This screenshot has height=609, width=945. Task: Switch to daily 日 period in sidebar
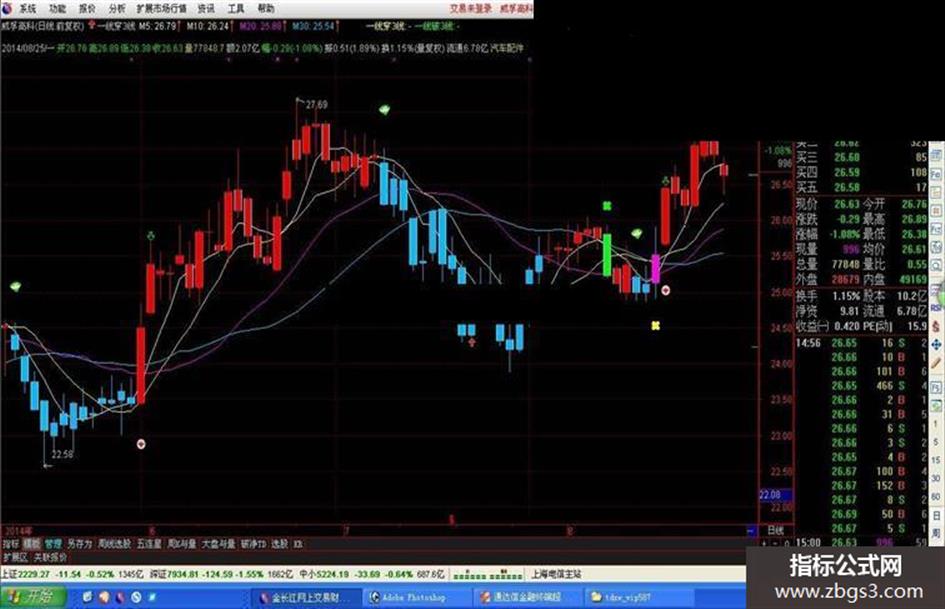(x=936, y=516)
